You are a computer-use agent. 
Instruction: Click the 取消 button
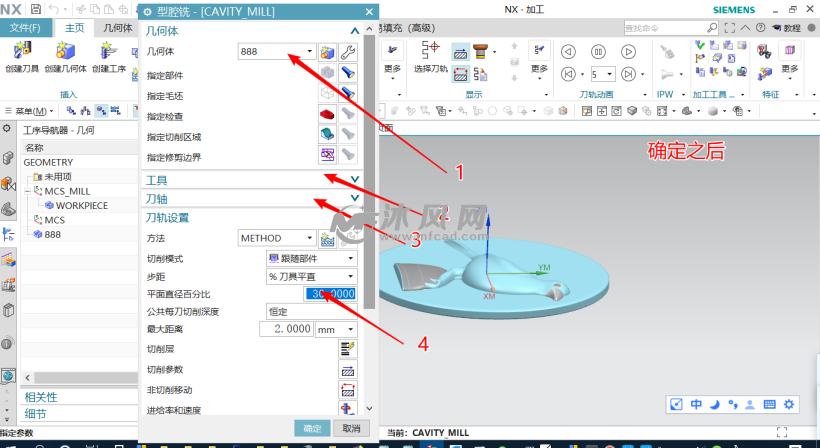point(351,428)
